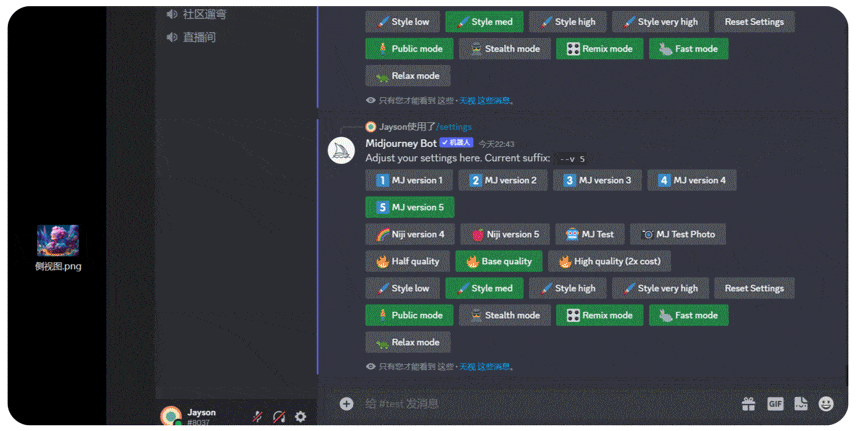Enable Public mode under the 22:43 bot message
This screenshot has height=431, width=856.
409,315
